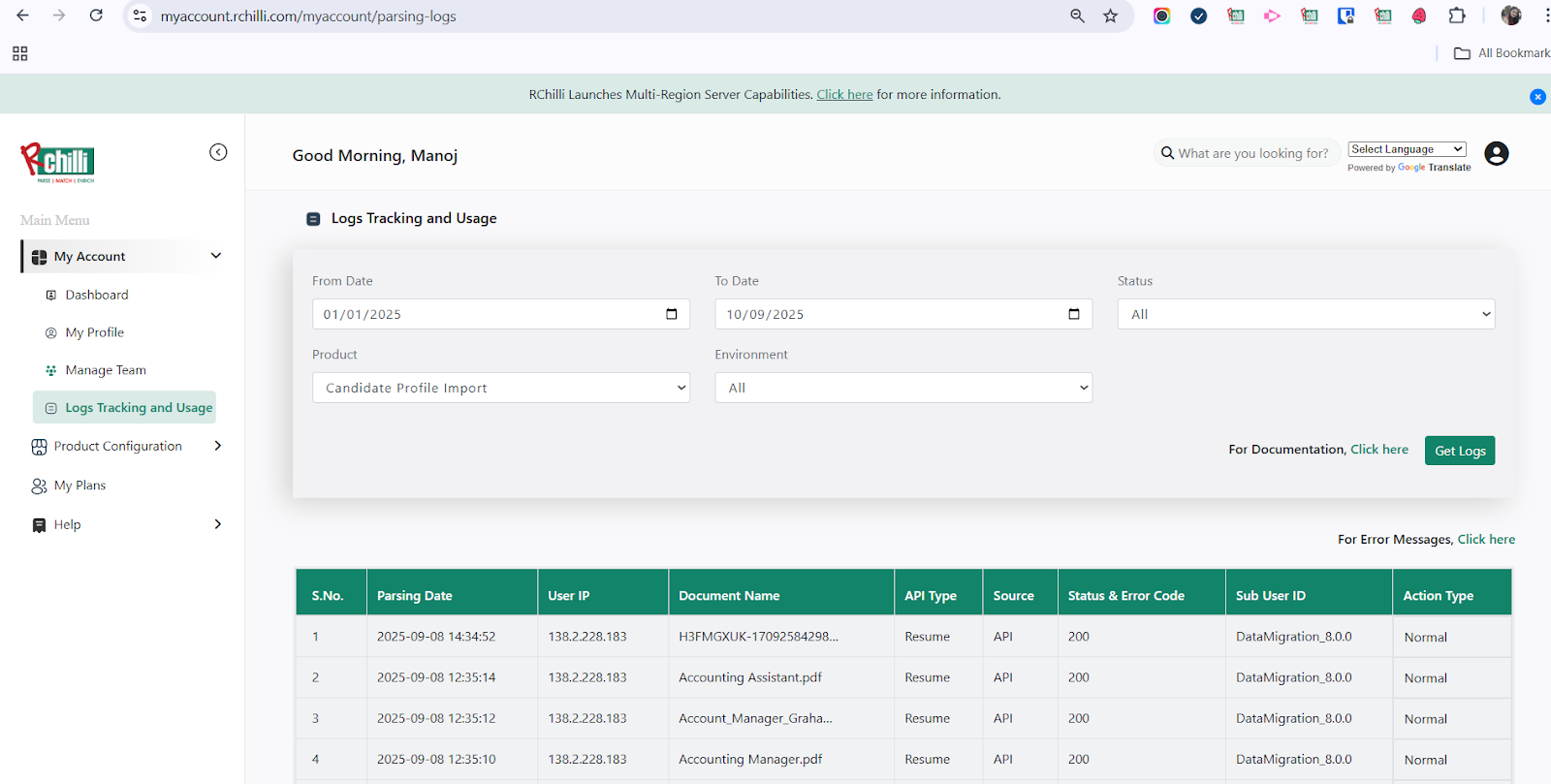Open the From Date calendar picker icon

[x=672, y=314]
